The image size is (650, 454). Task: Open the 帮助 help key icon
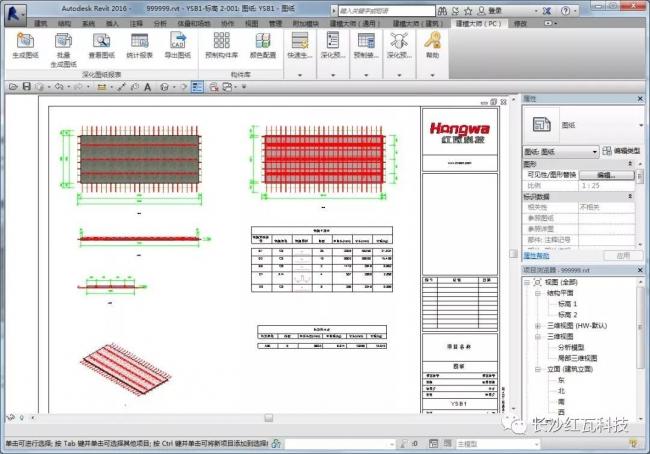click(x=432, y=42)
